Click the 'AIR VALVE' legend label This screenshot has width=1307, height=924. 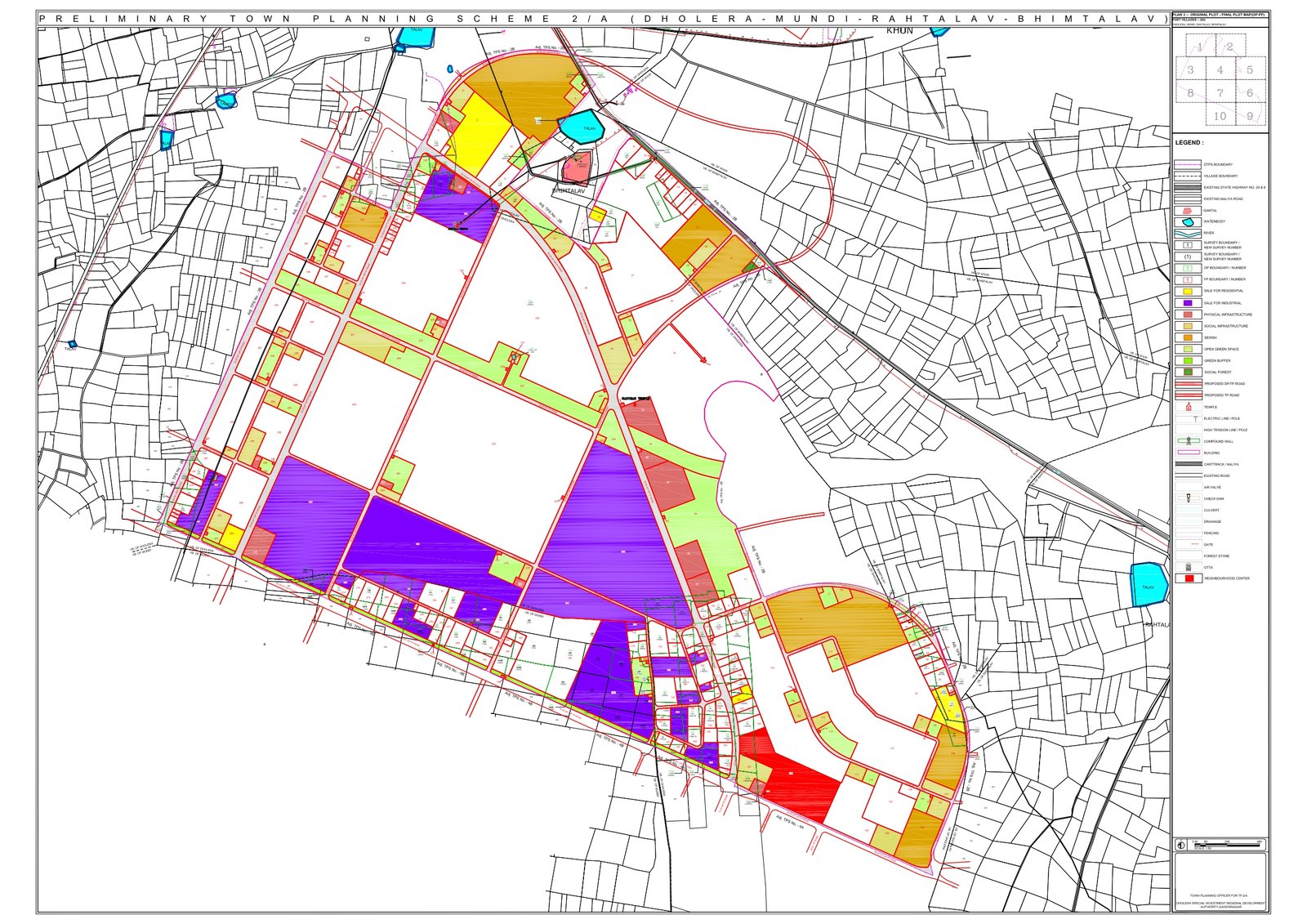pos(1212,487)
